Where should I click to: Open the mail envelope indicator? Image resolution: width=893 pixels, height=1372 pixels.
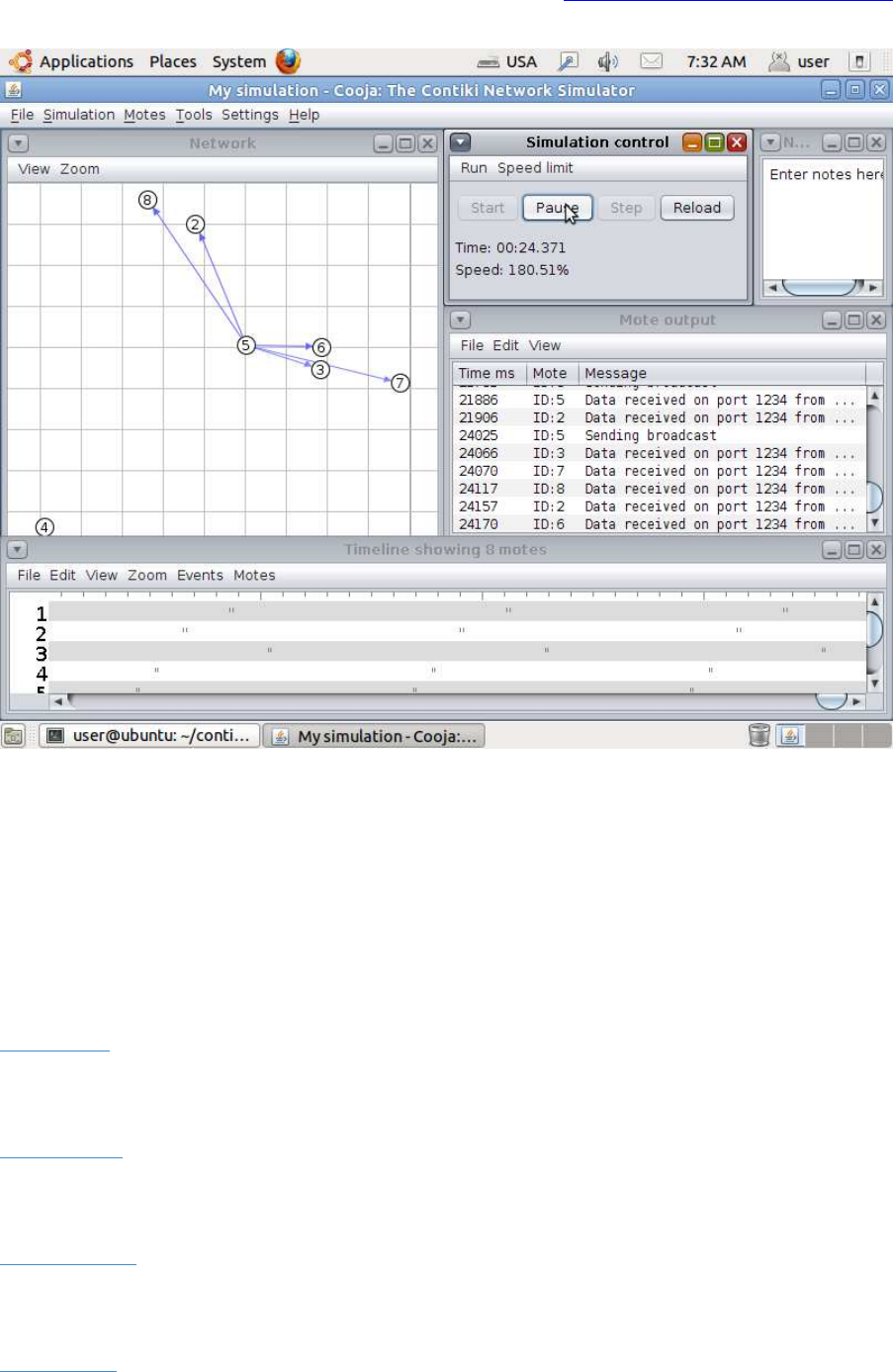pos(651,61)
